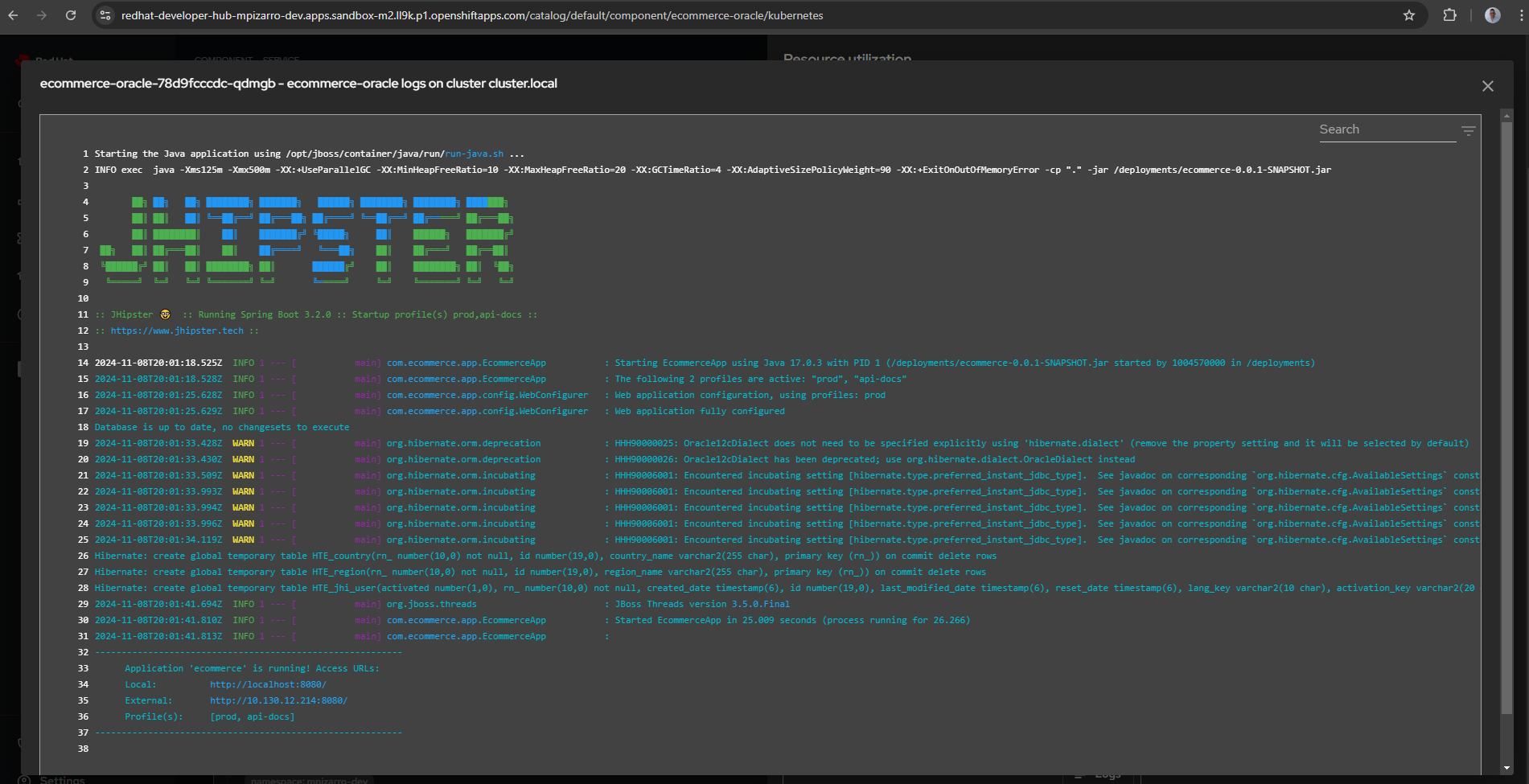
Task: Open the Settings gear in the bottom corner
Action: [x=24, y=779]
